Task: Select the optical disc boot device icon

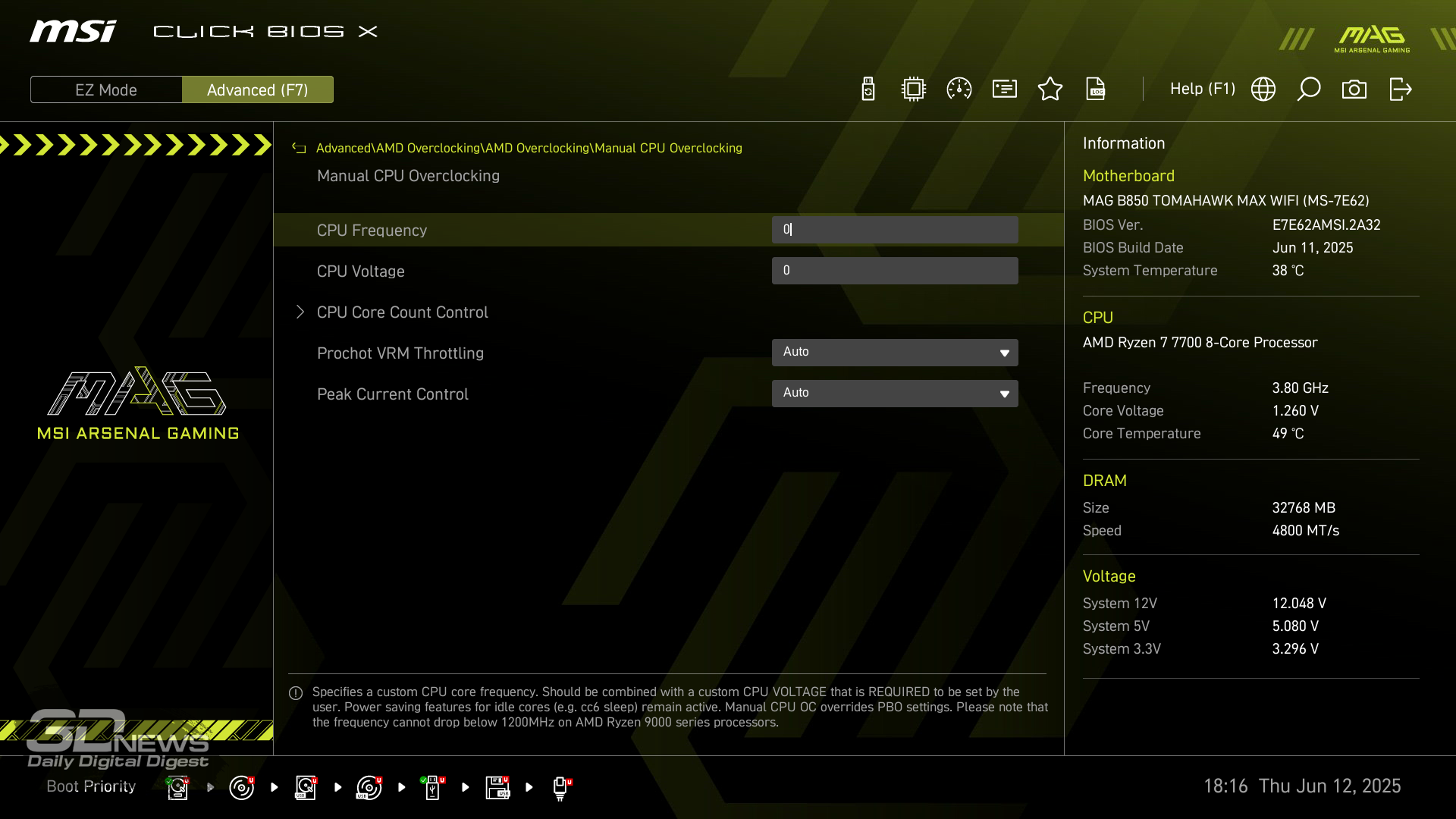Action: [x=242, y=787]
